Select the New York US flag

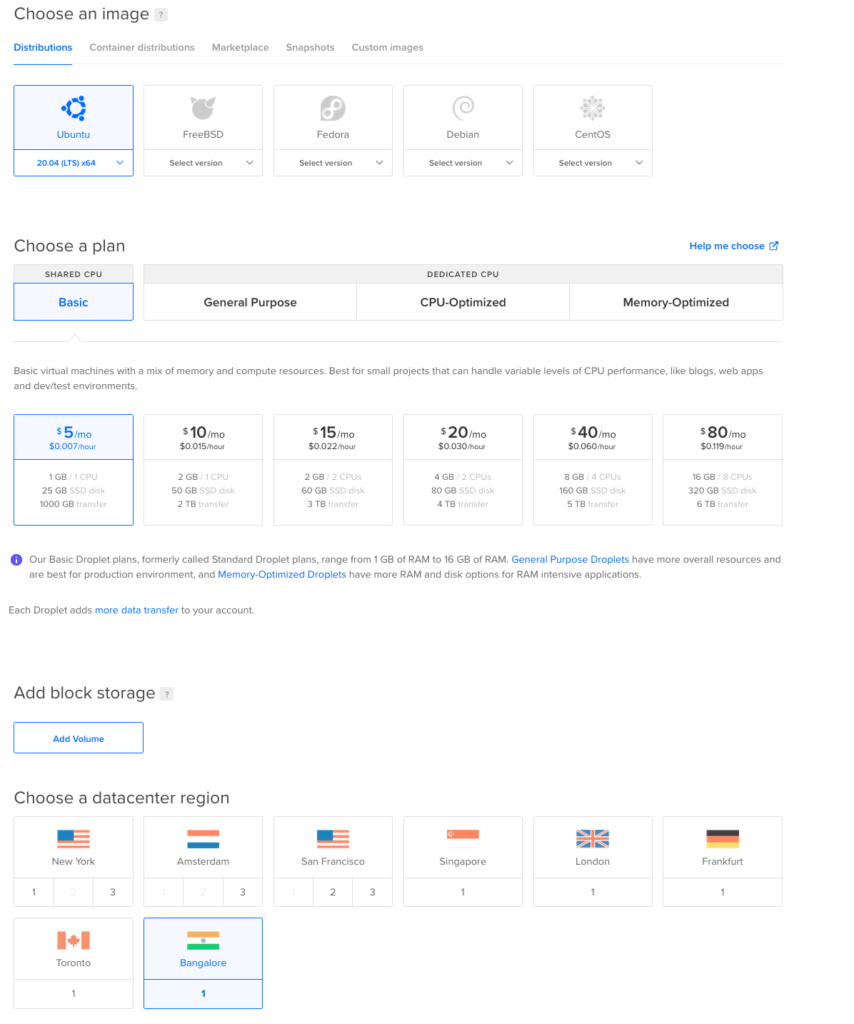pyautogui.click(x=73, y=839)
